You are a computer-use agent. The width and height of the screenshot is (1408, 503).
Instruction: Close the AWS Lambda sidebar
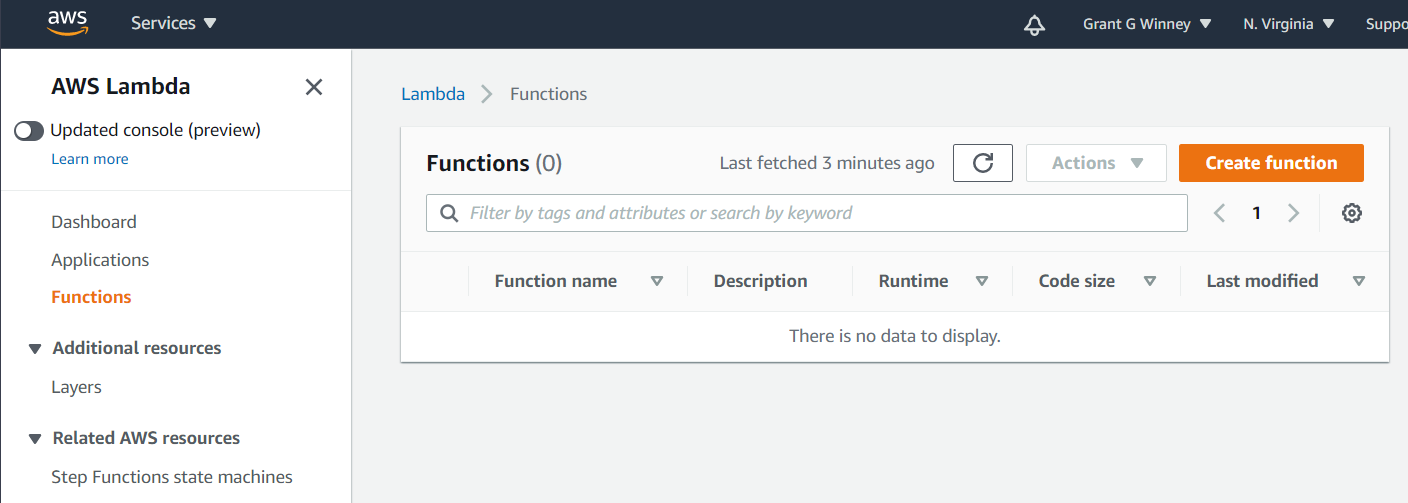click(x=314, y=87)
